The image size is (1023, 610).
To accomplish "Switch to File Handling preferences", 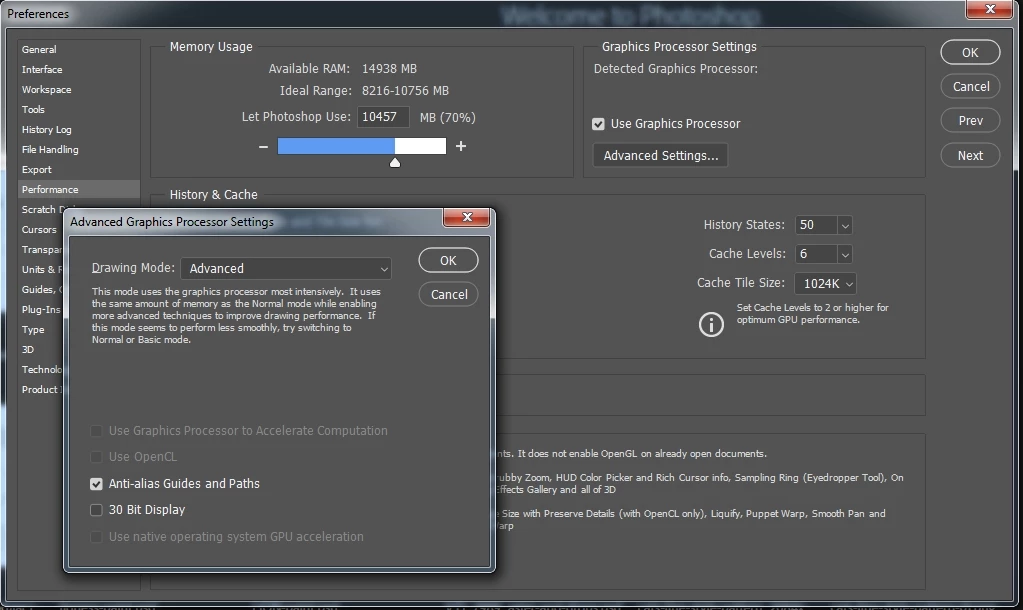I will [x=50, y=149].
